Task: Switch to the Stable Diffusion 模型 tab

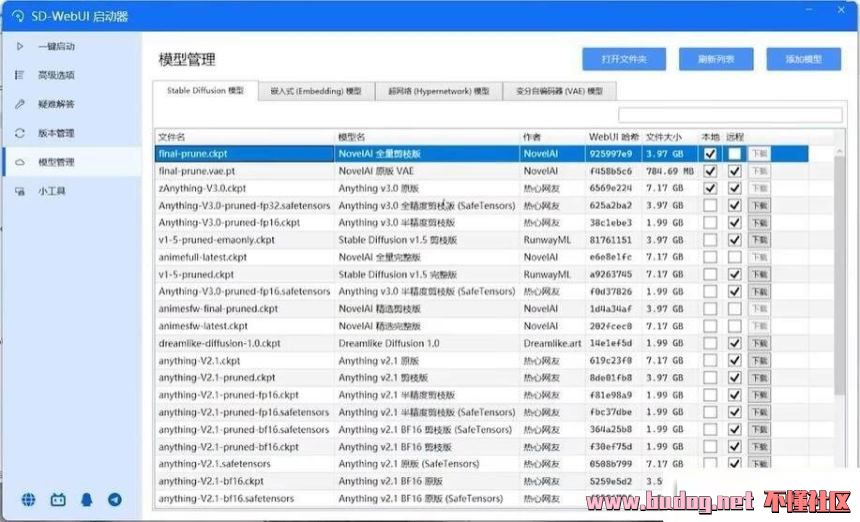Action: pos(205,91)
